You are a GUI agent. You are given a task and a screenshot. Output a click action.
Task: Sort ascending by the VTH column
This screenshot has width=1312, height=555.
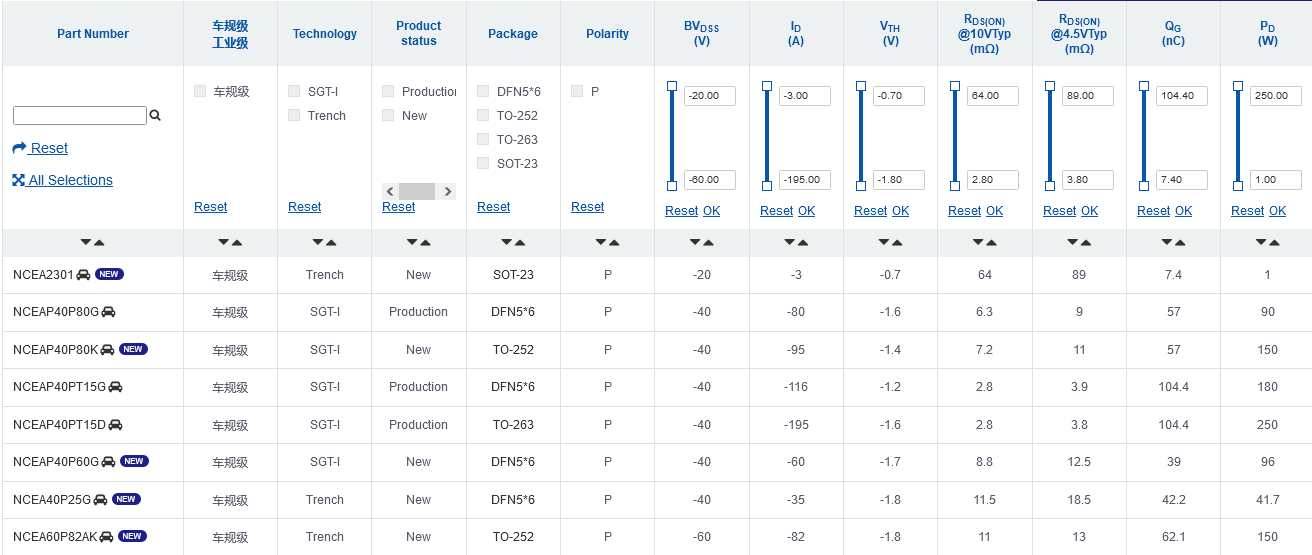tap(896, 243)
